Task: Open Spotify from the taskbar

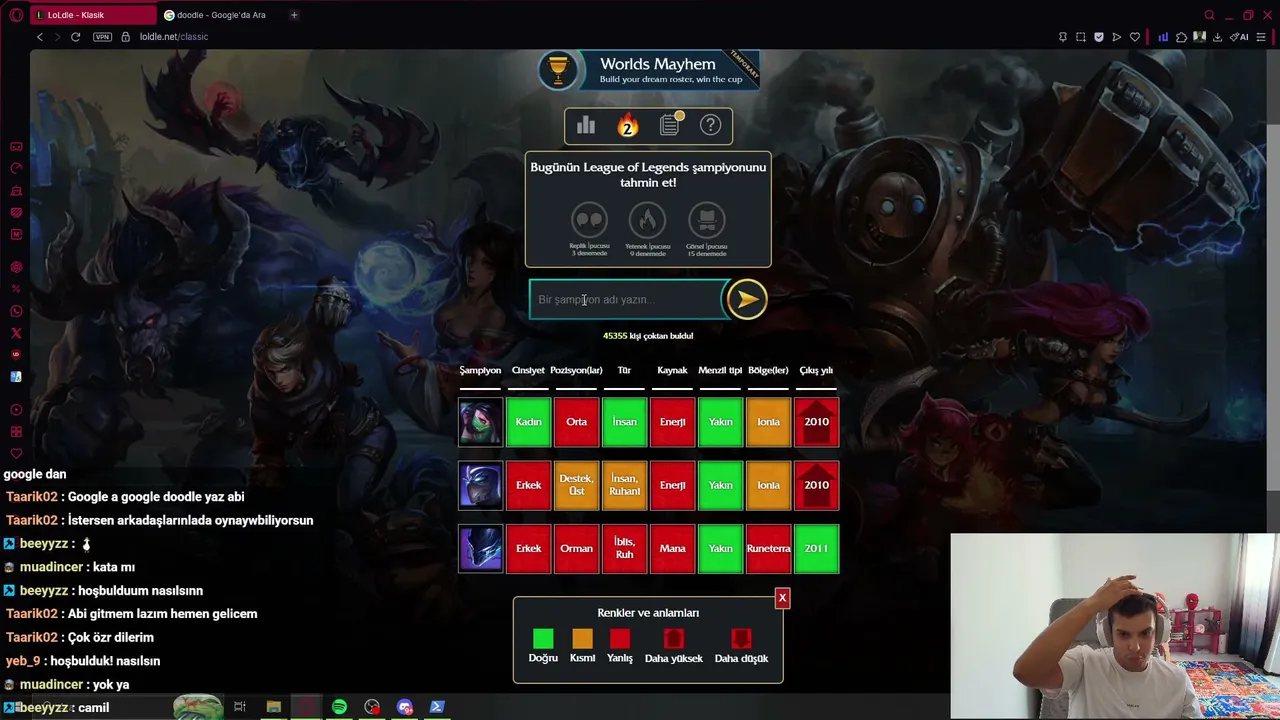Action: [339, 707]
